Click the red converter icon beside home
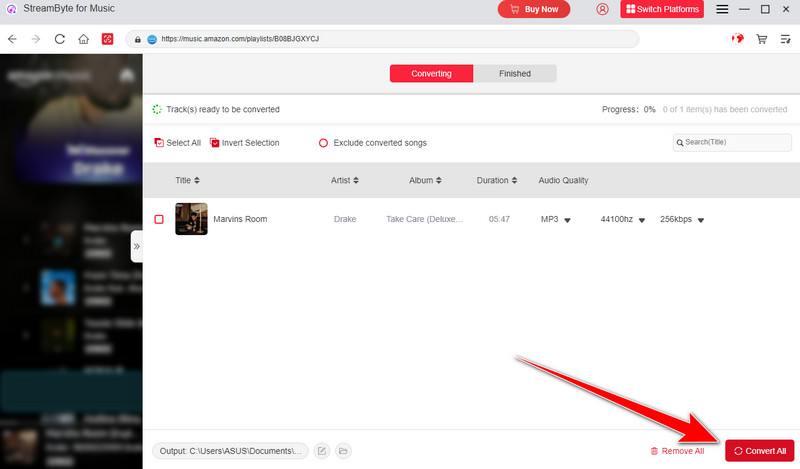 [107, 39]
